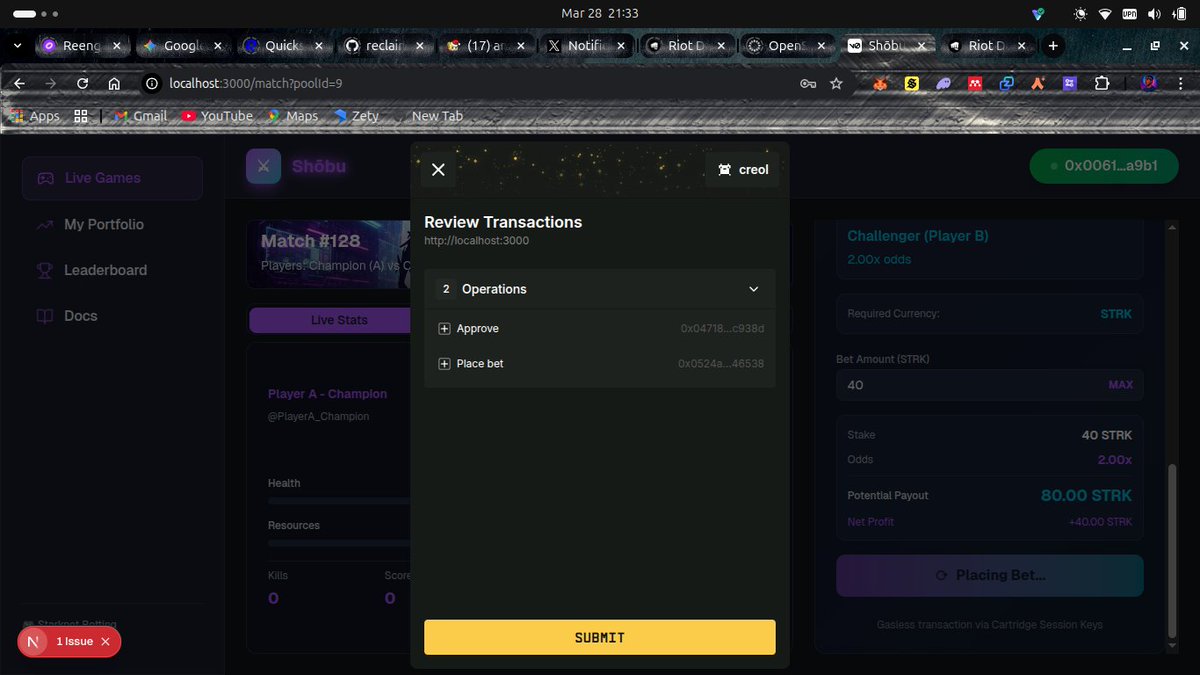1200x675 pixels.
Task: Close the Review Transactions dialog with X
Action: (x=438, y=170)
